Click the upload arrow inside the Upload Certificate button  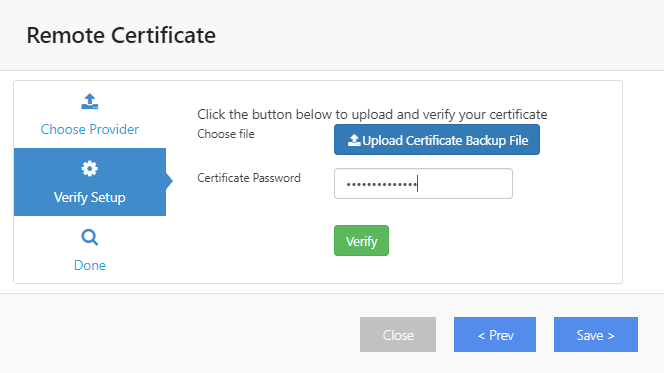pyautogui.click(x=354, y=140)
